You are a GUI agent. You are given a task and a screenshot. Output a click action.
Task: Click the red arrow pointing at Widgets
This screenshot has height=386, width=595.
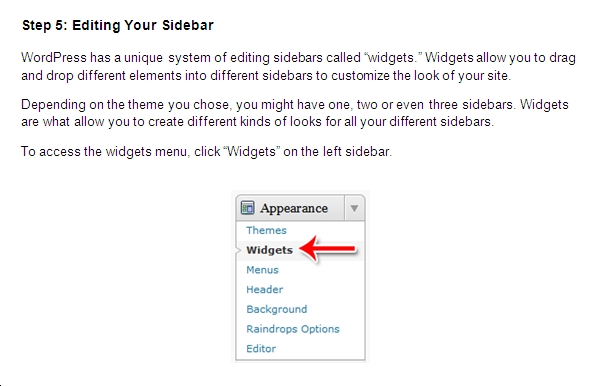327,249
